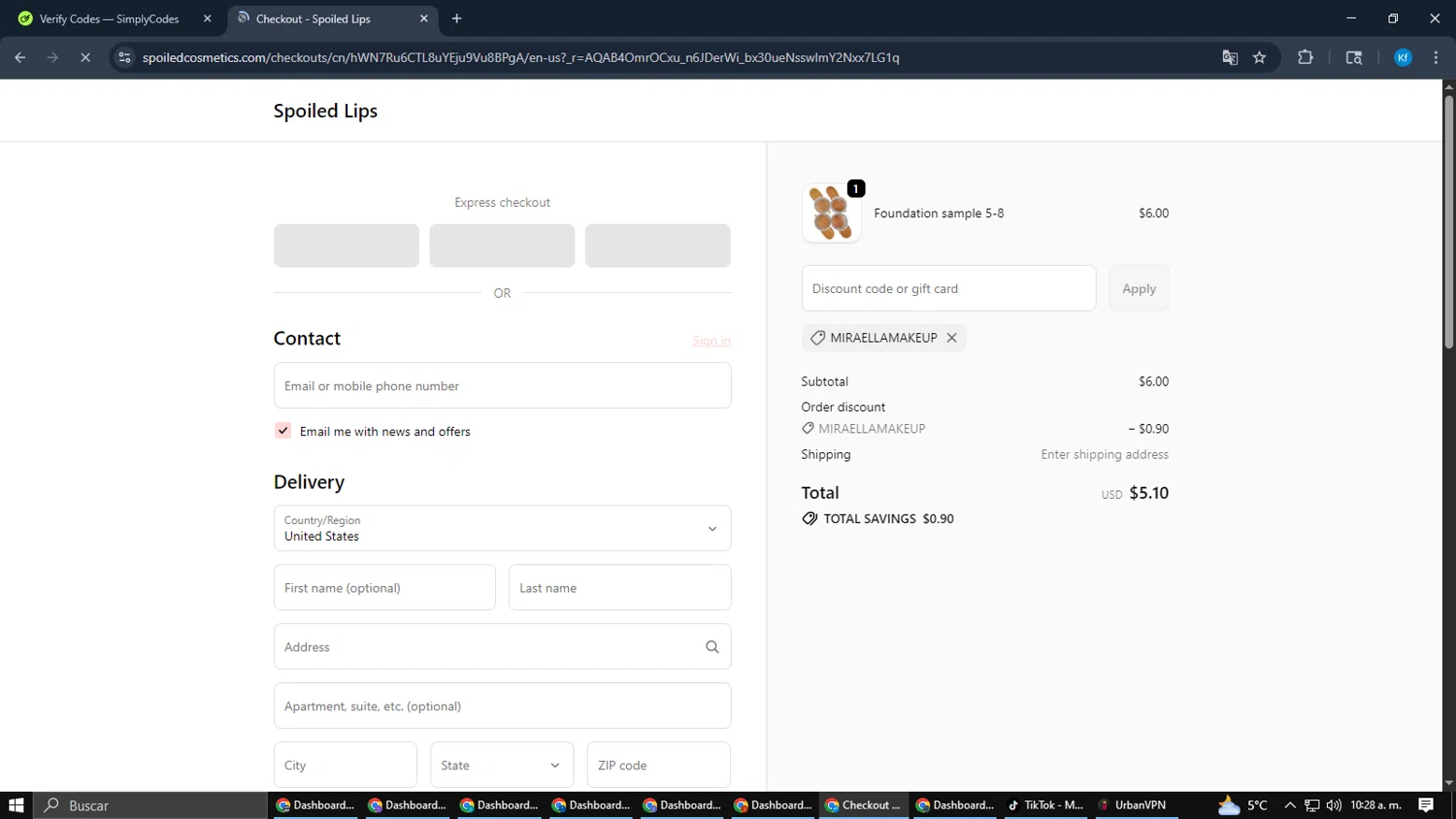1456x819 pixels.
Task: Click the Sign in link
Action: (x=711, y=341)
